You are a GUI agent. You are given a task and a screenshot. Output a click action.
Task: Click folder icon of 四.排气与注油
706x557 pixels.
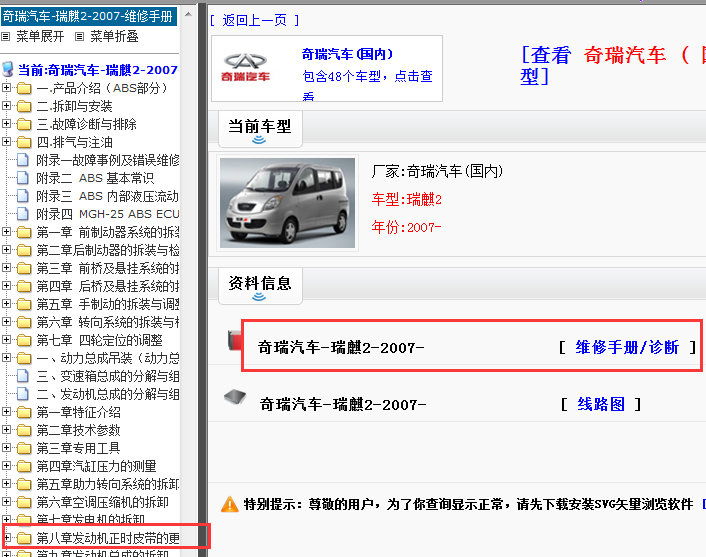24,142
